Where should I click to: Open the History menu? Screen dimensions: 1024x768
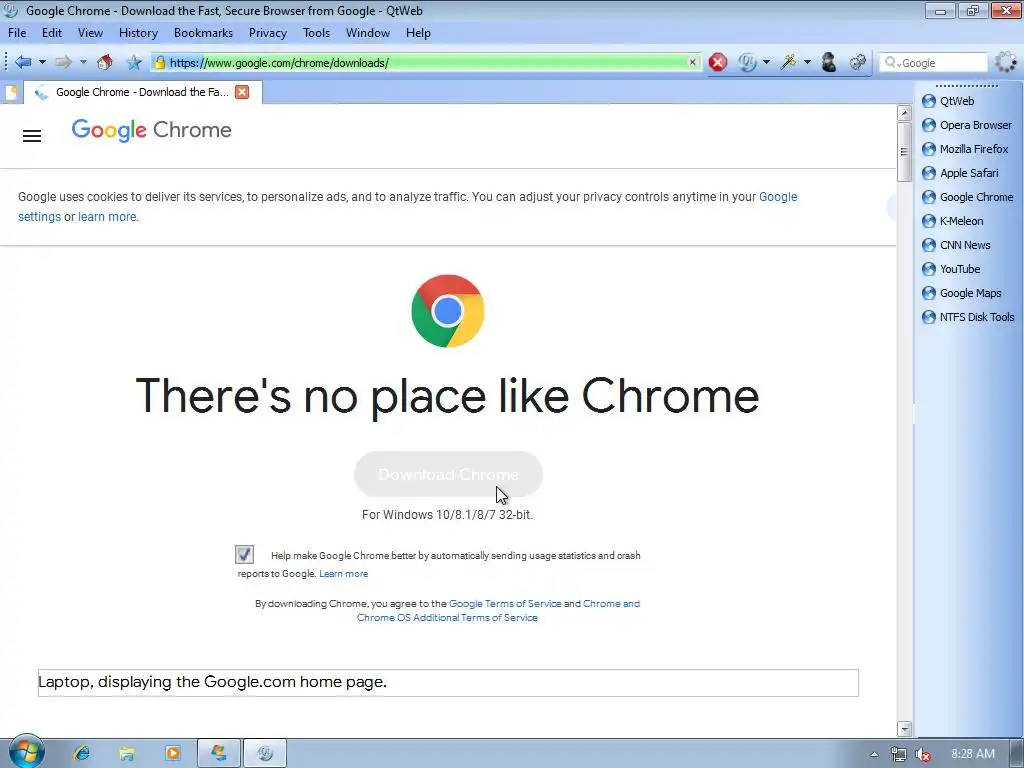138,33
